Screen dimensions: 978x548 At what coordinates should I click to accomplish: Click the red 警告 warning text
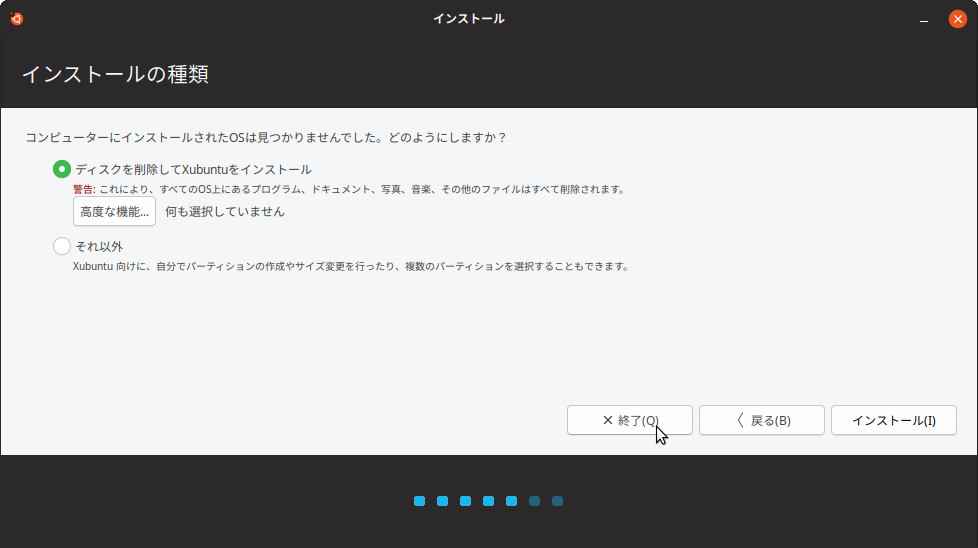click(84, 189)
